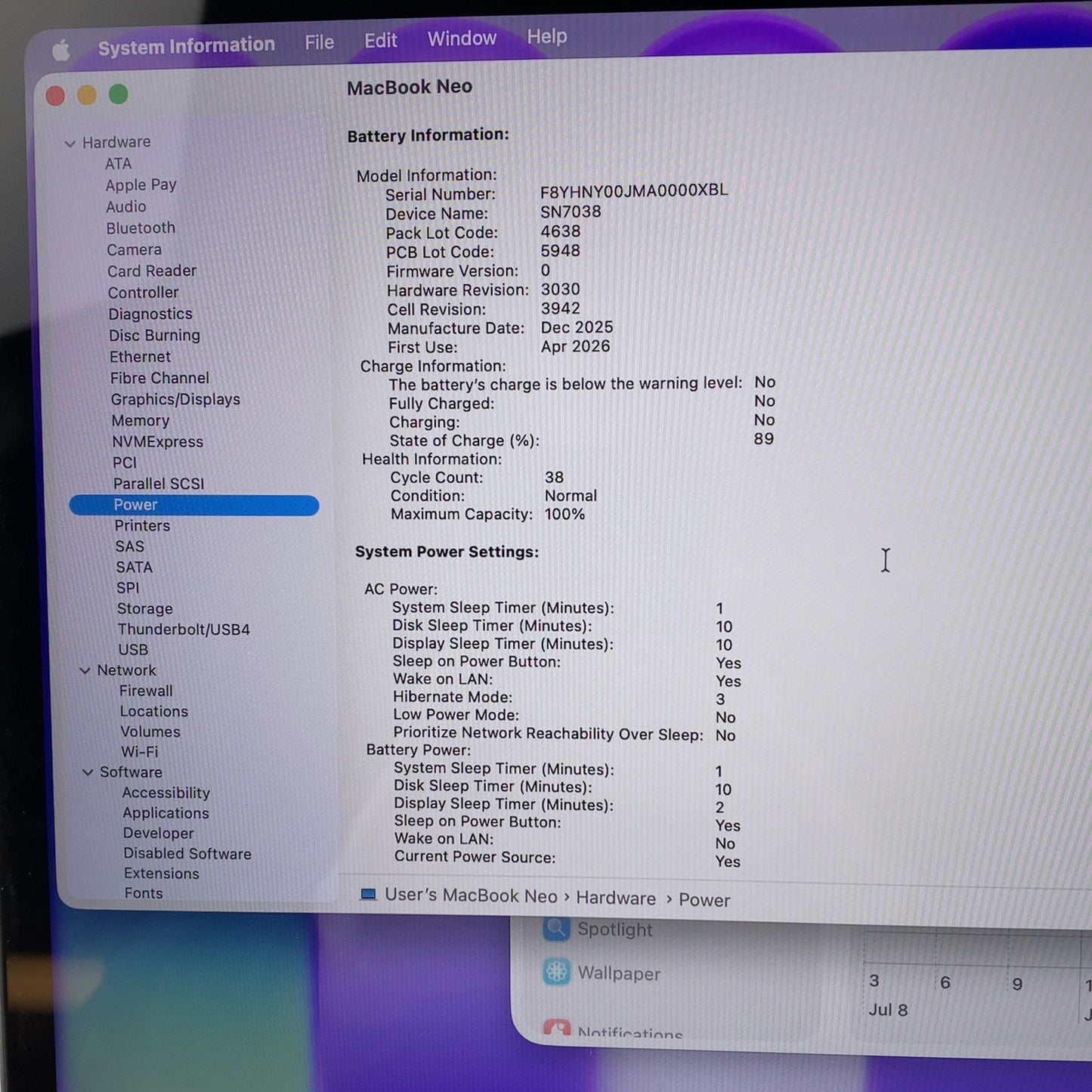The height and width of the screenshot is (1092, 1092).
Task: Select Parallel SCSI in the sidebar
Action: tap(159, 484)
